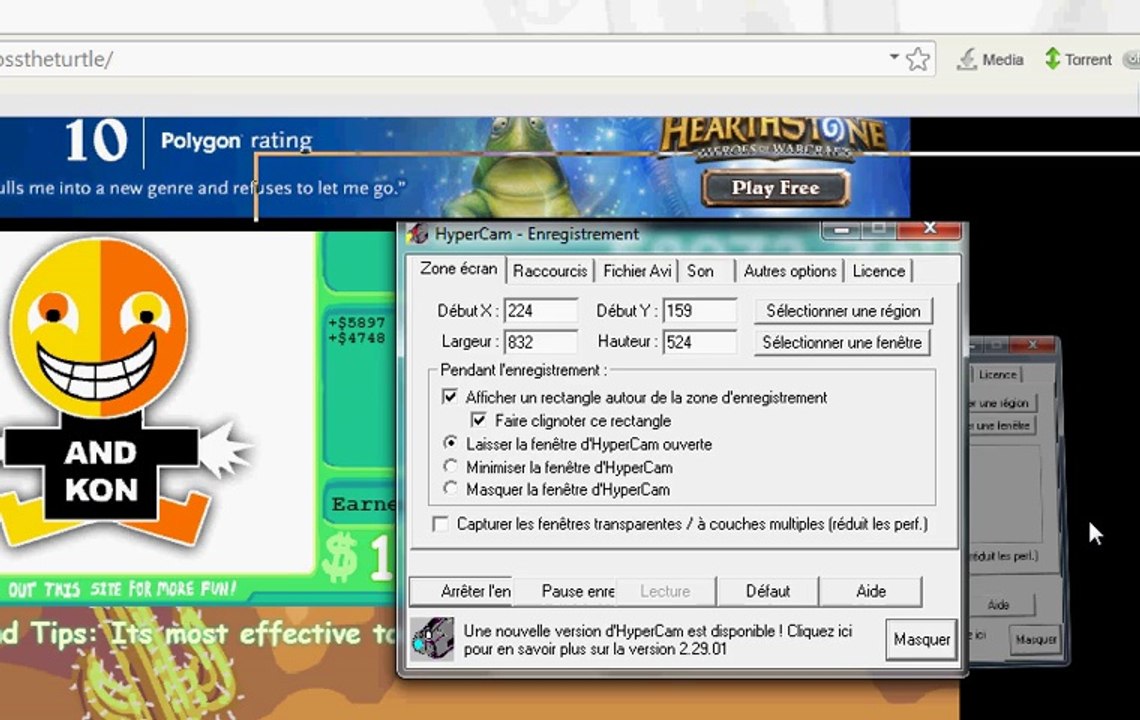Click the Largeur input field
This screenshot has height=720, width=1140.
click(x=540, y=342)
